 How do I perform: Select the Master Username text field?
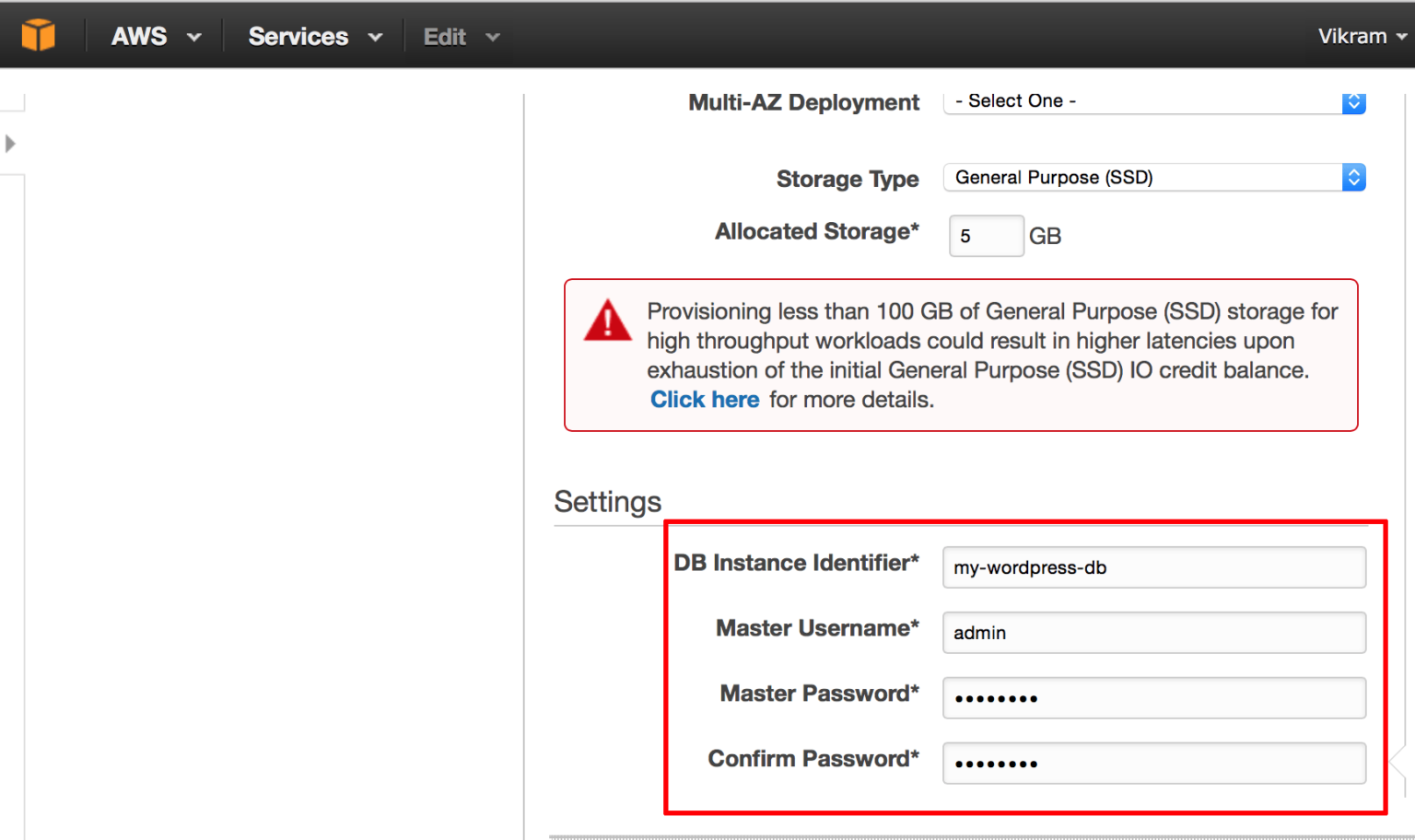[x=1153, y=633]
